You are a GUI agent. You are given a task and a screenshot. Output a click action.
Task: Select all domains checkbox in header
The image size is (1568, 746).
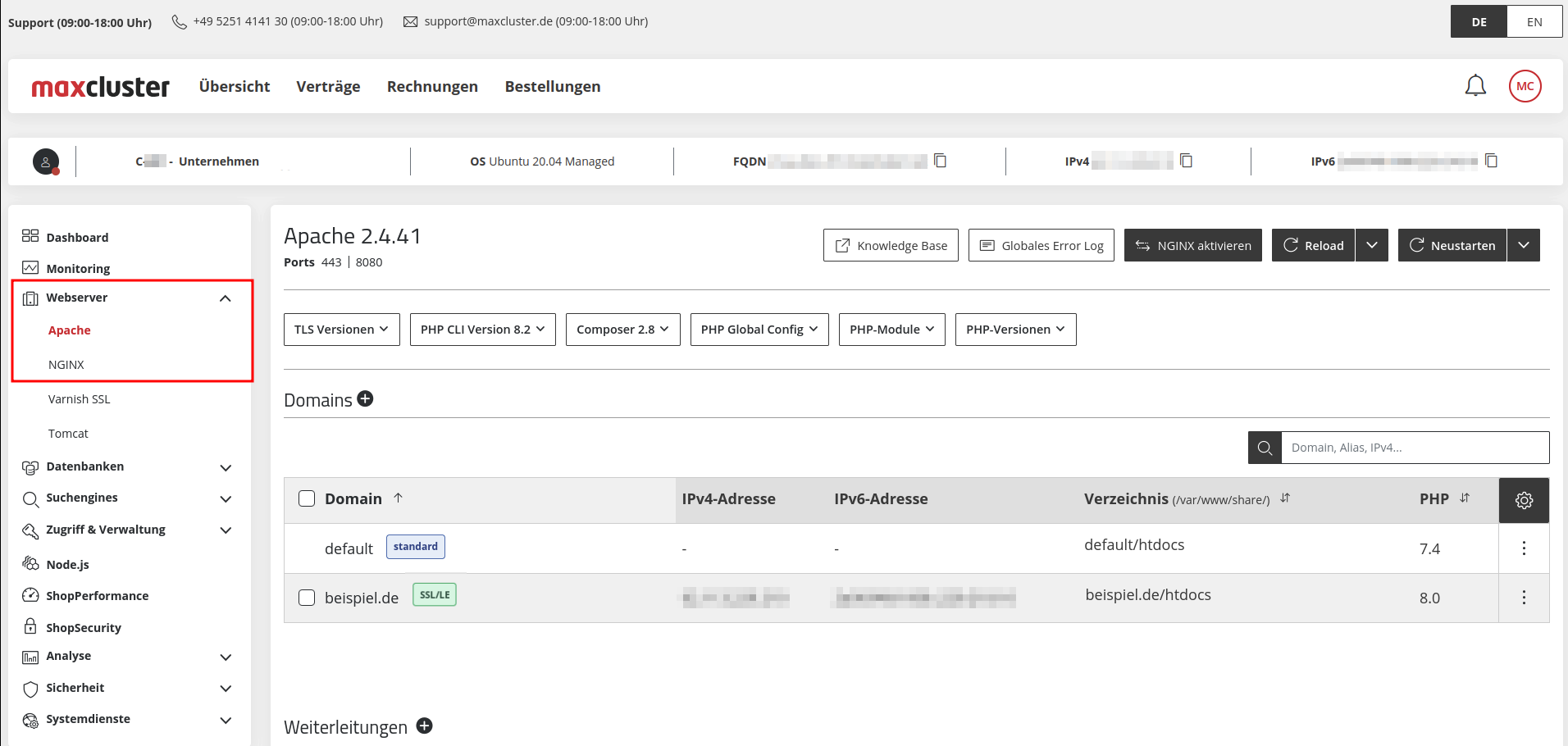pos(307,498)
